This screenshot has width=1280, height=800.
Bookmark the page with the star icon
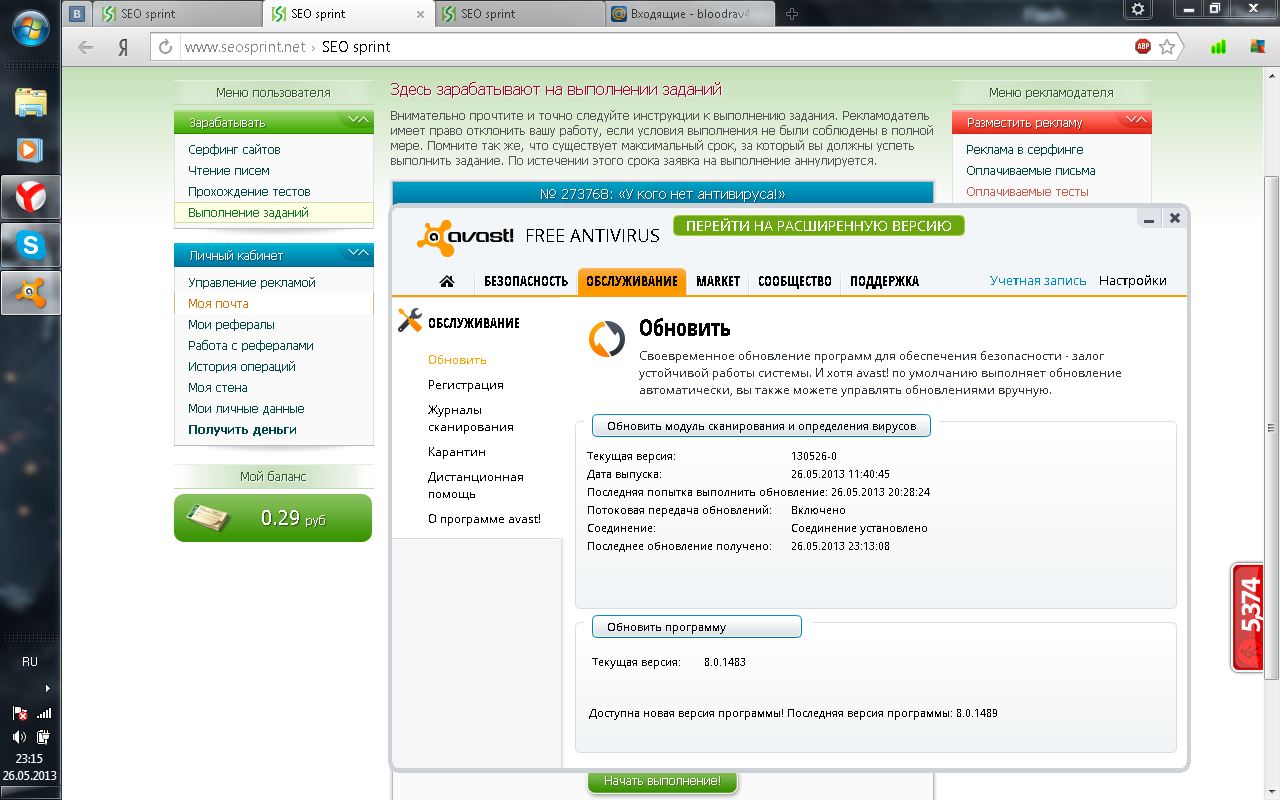click(1167, 46)
